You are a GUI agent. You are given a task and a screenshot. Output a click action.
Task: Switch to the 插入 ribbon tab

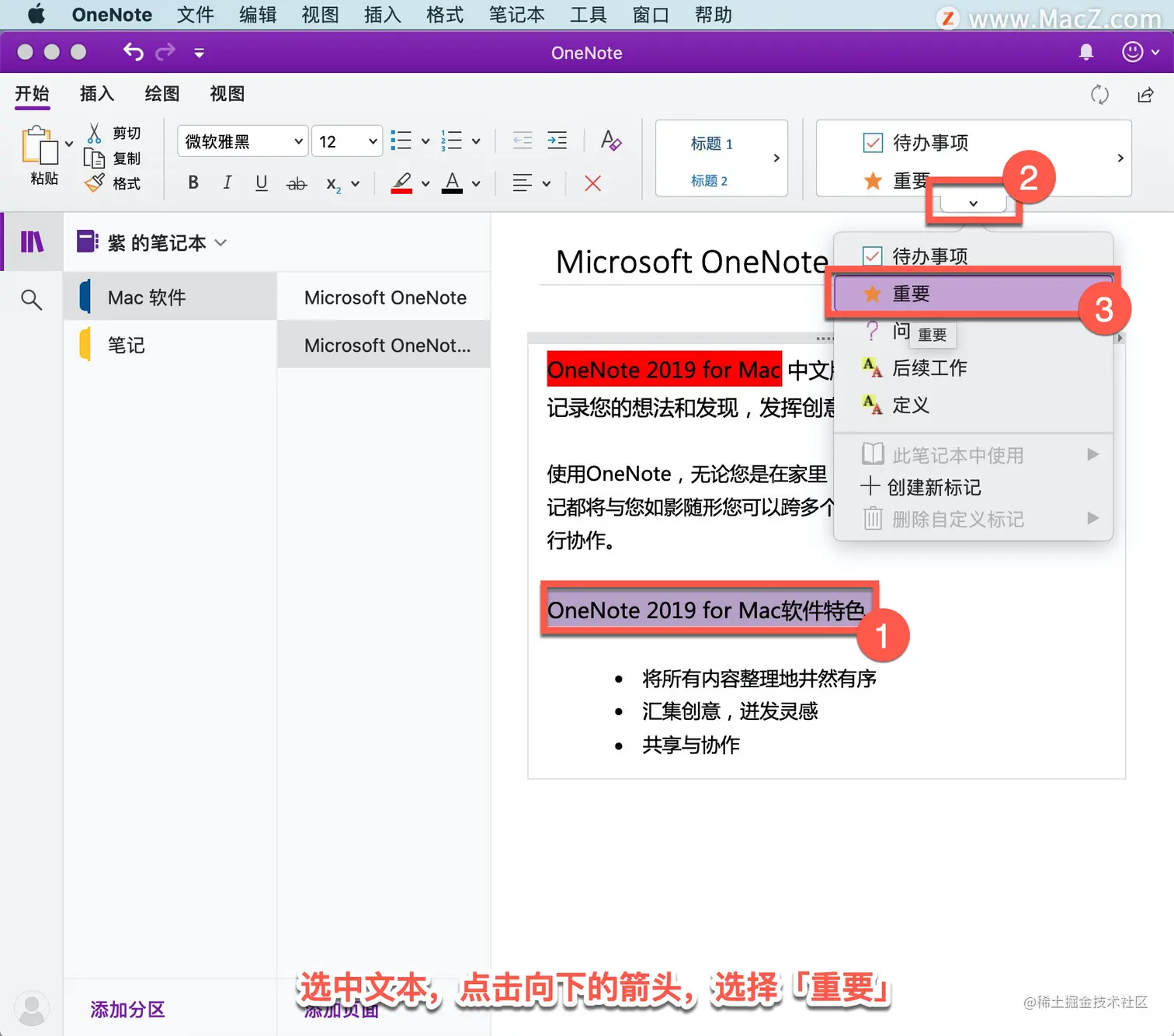tap(97, 94)
